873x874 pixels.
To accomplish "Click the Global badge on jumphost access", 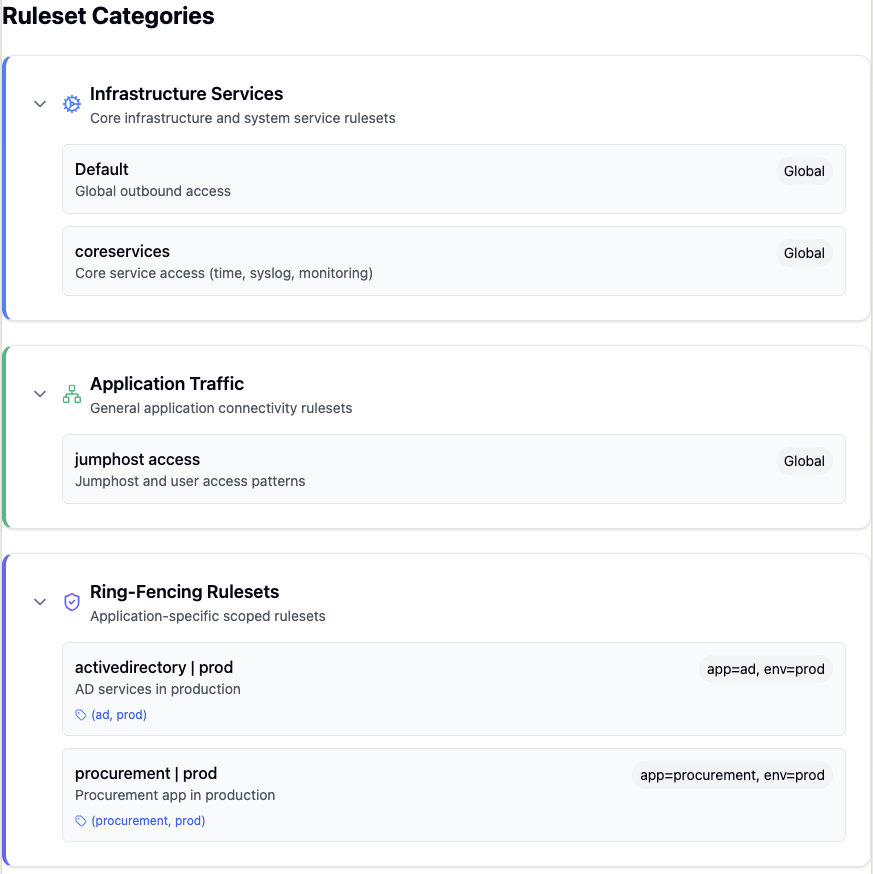I will (x=804, y=461).
